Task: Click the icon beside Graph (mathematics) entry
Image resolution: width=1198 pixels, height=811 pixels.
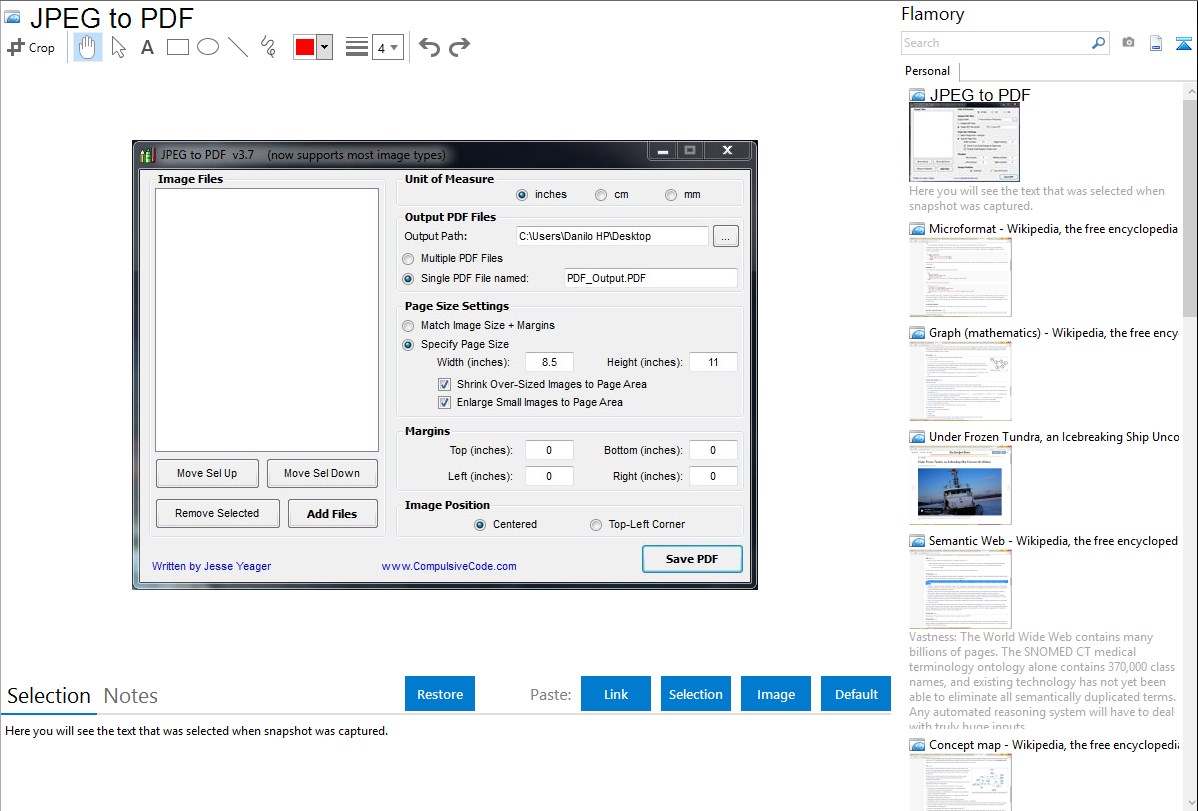Action: (x=917, y=333)
